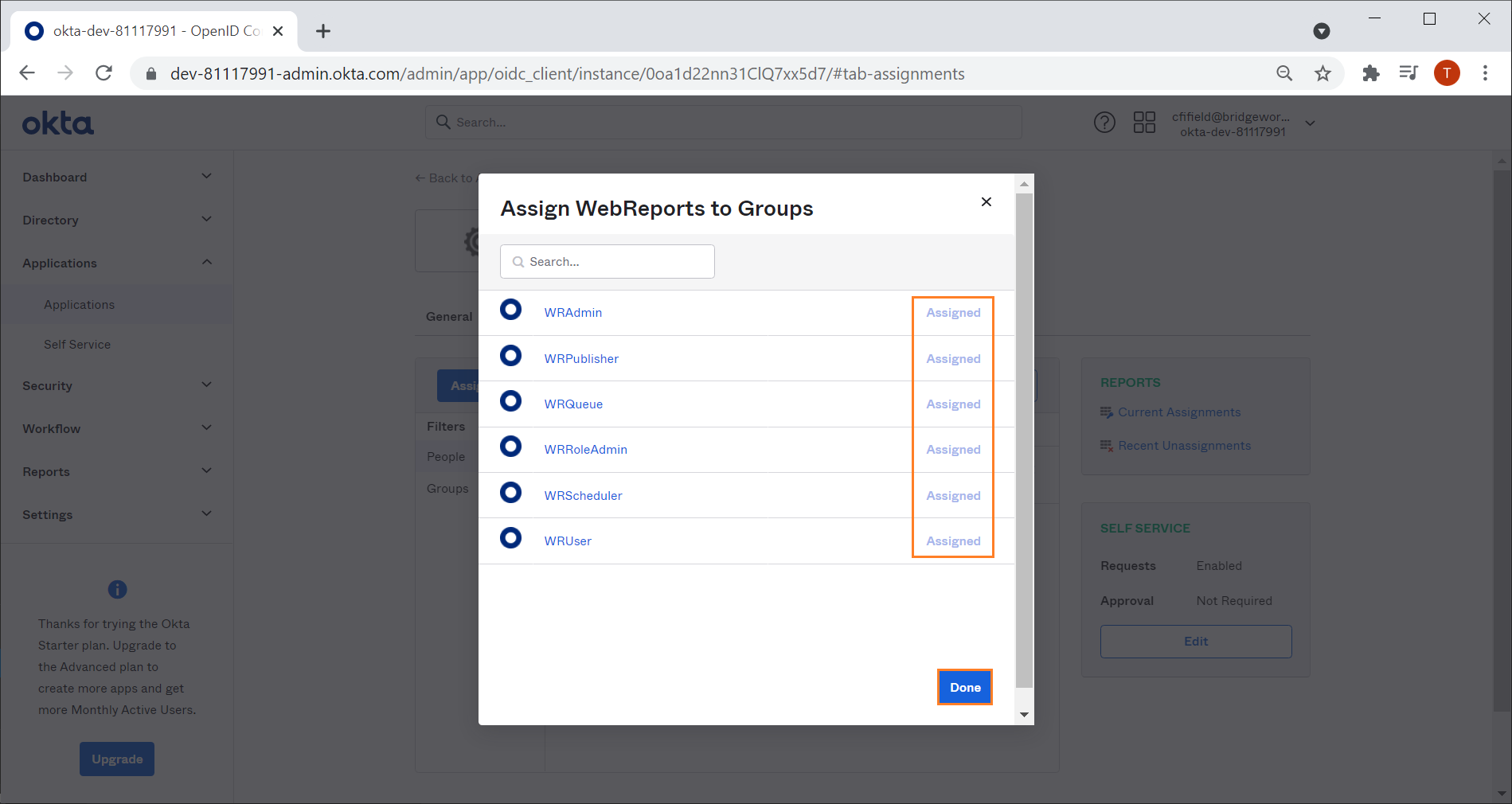Click the browser zoom magnifier icon
Screen dimensions: 1512x804
(x=1284, y=73)
